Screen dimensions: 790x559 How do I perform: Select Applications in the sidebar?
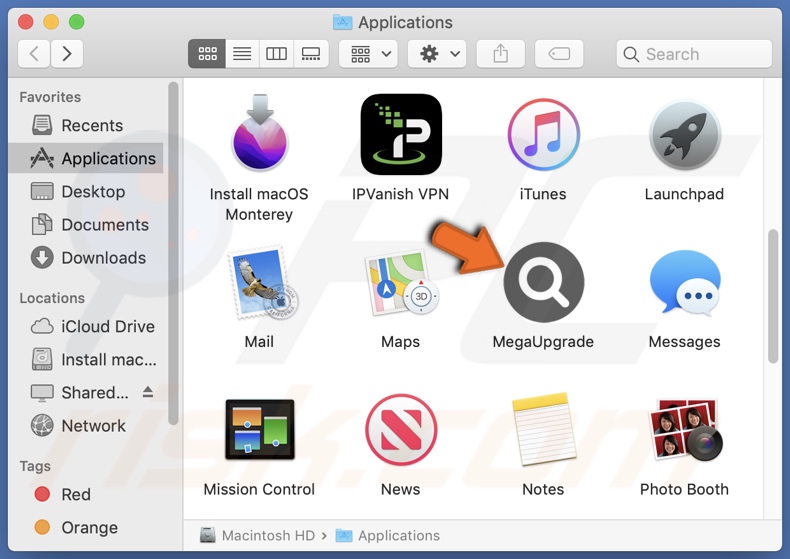coord(86,158)
